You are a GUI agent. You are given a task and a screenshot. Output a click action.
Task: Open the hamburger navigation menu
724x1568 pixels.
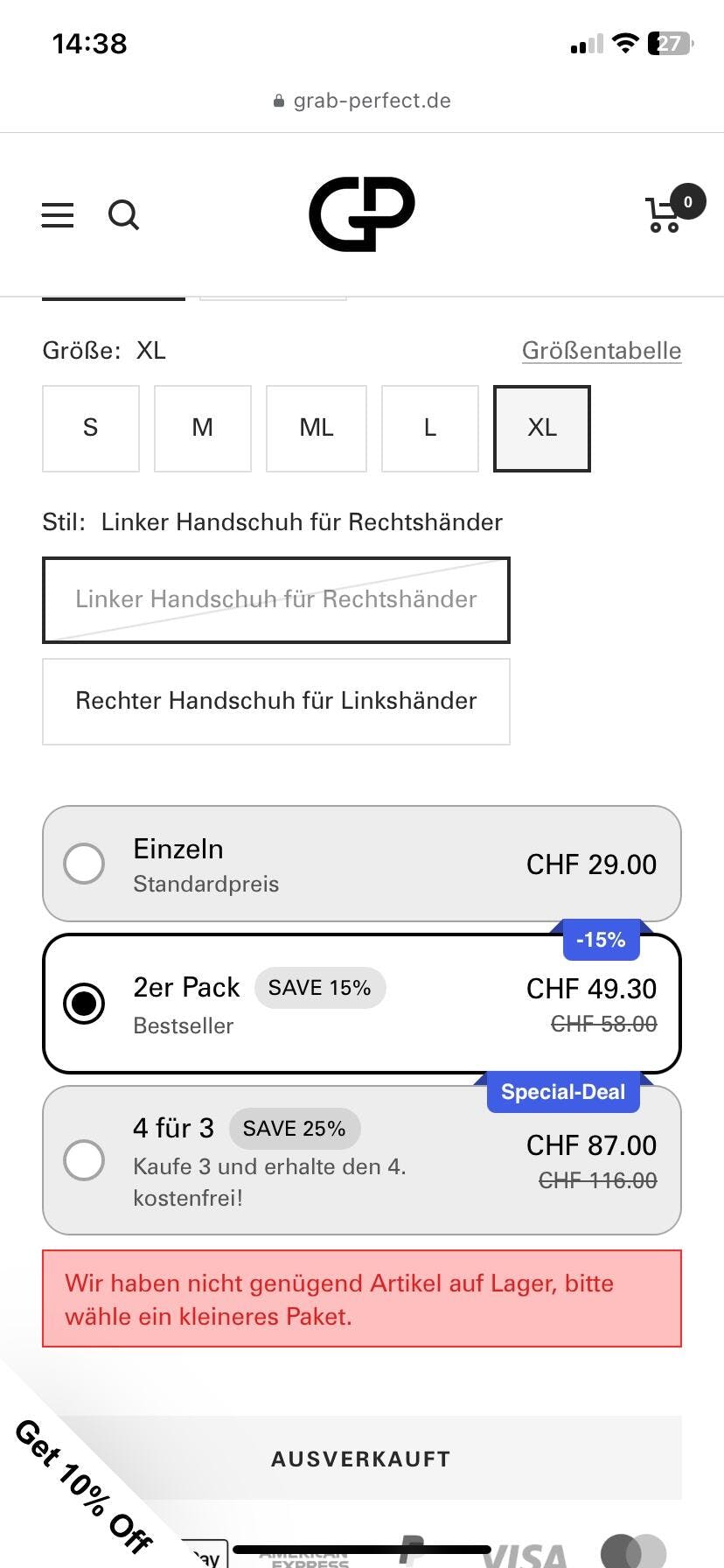[x=58, y=215]
